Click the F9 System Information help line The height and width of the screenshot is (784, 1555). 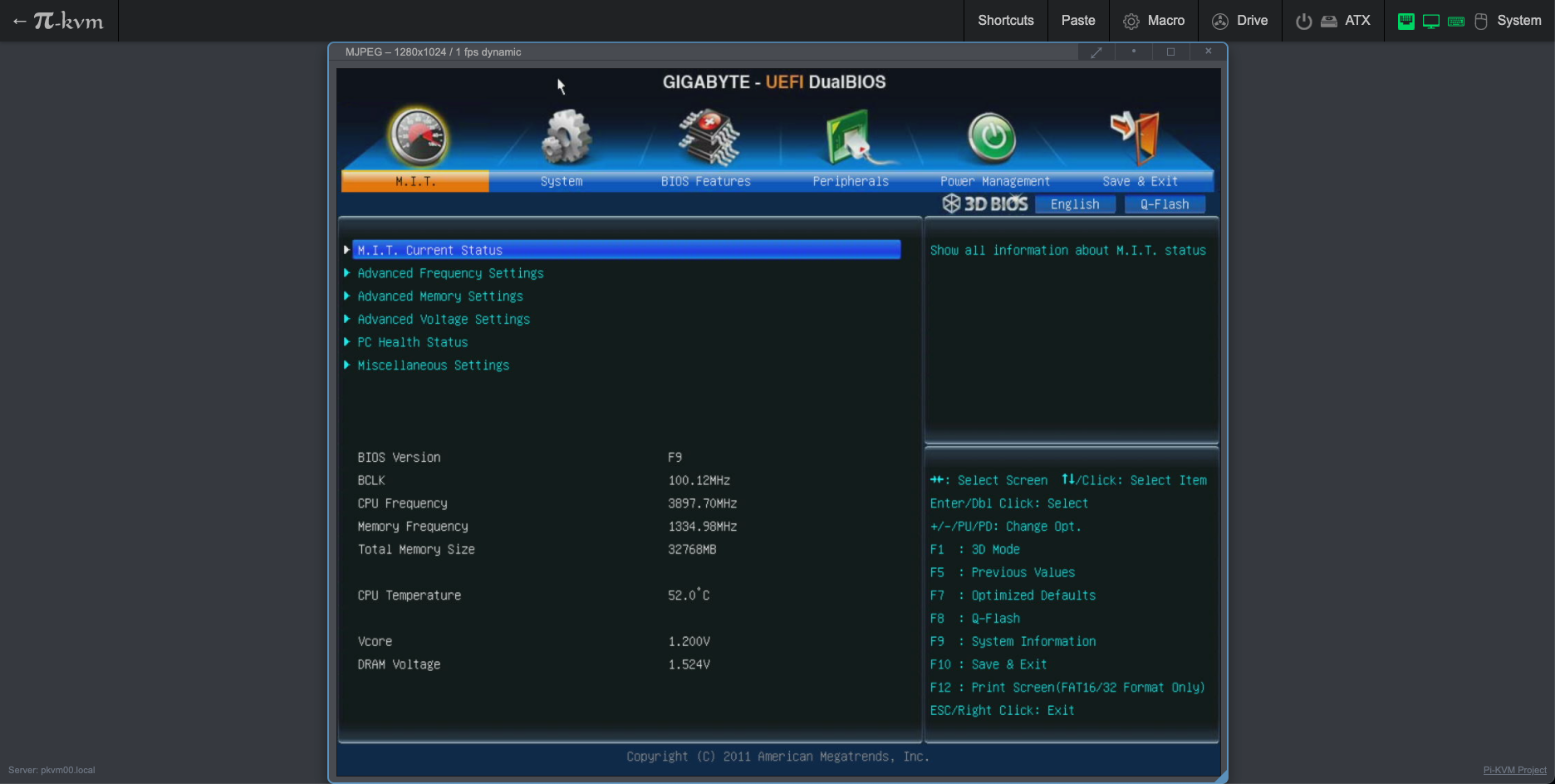click(x=1013, y=642)
